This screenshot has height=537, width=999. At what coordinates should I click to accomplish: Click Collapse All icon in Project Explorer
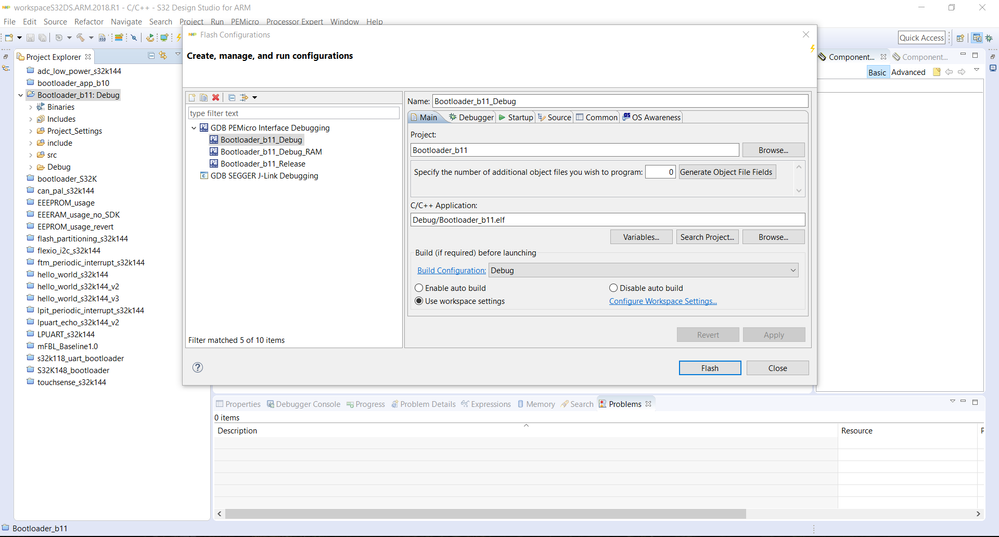point(152,56)
